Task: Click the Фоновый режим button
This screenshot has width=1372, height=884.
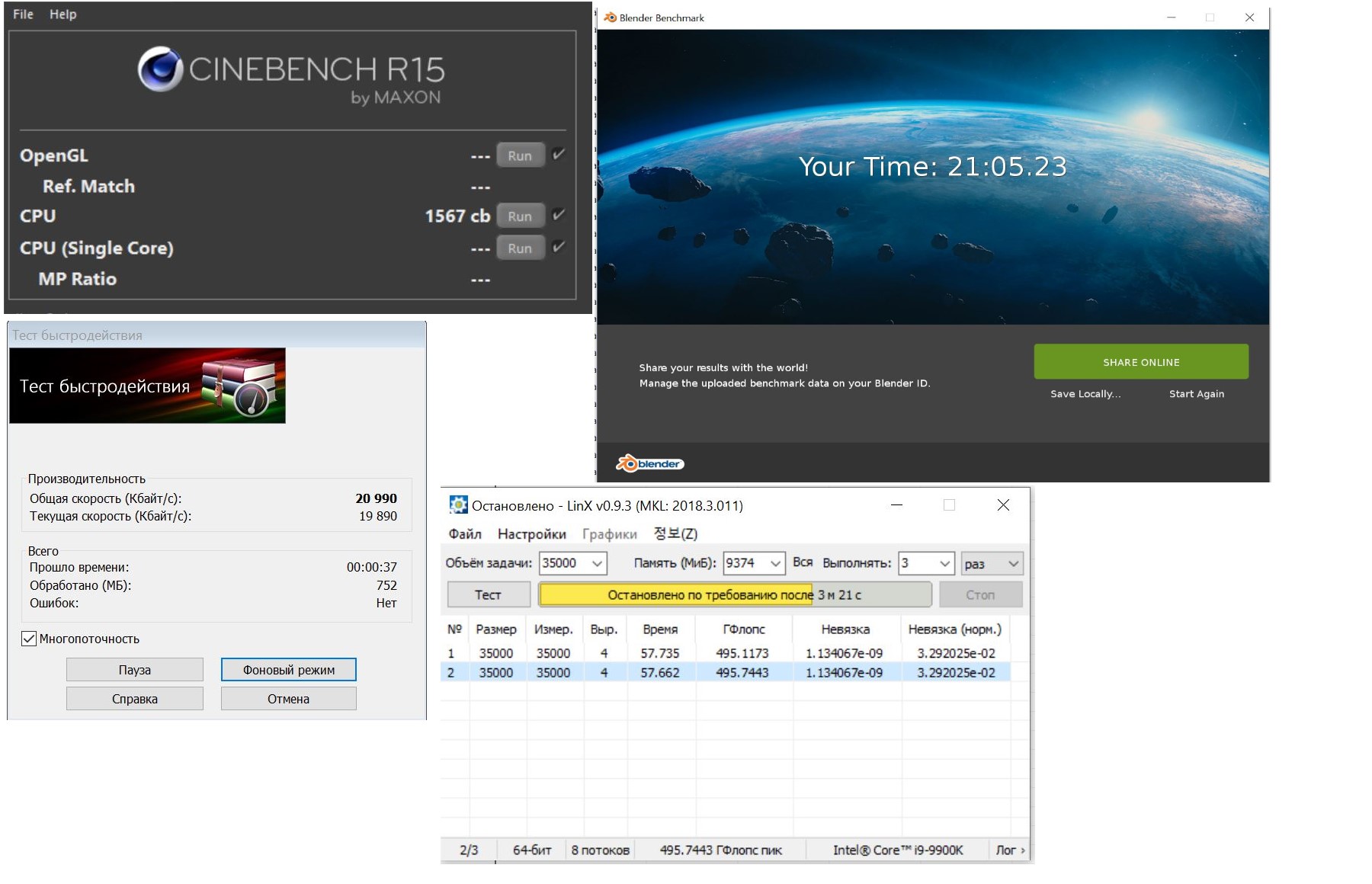Action: coord(289,669)
